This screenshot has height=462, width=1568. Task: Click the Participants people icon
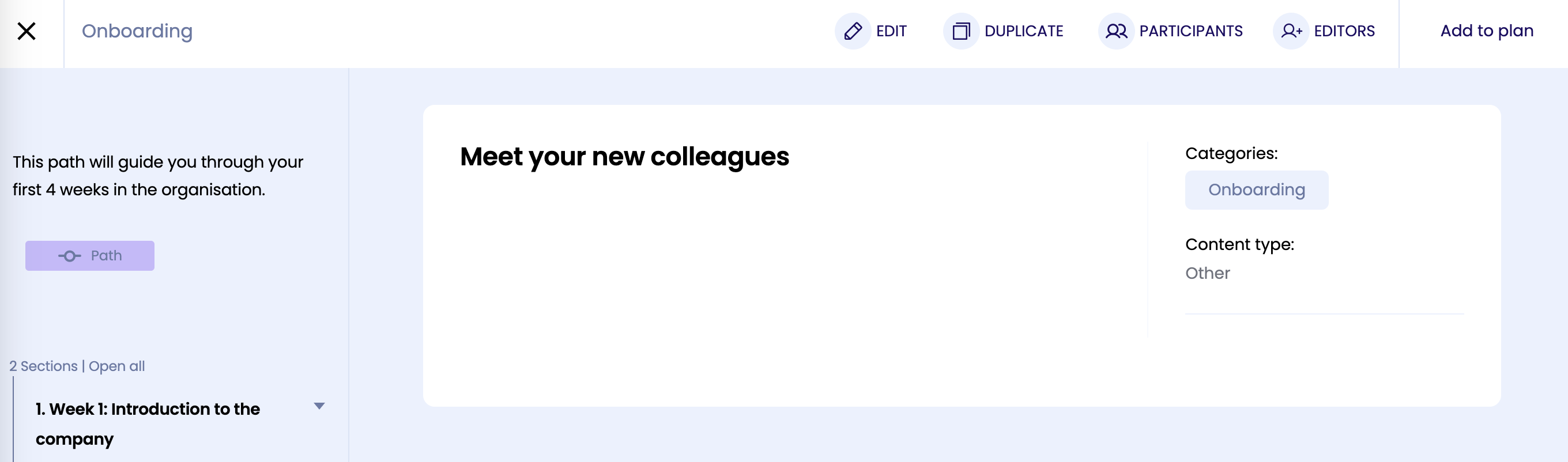pyautogui.click(x=1117, y=31)
